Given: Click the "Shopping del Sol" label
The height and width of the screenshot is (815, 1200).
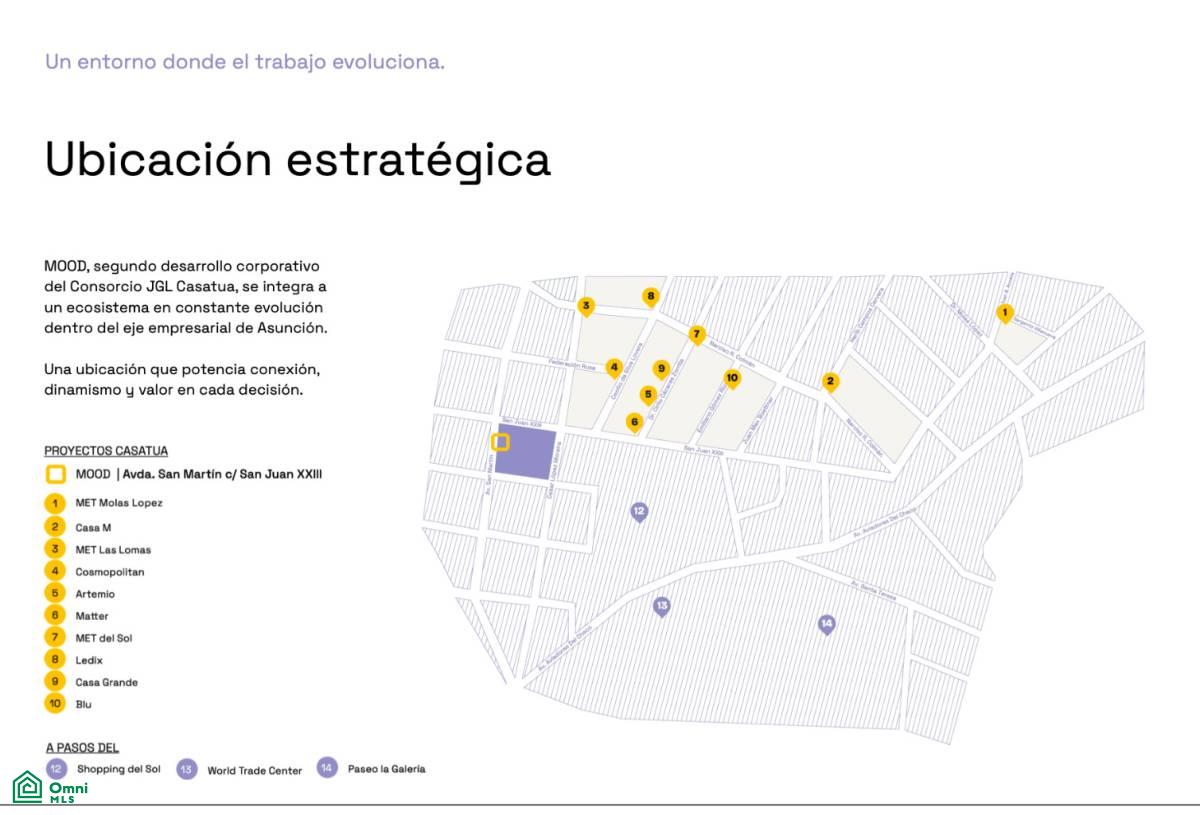Looking at the screenshot, I should pyautogui.click(x=118, y=769).
